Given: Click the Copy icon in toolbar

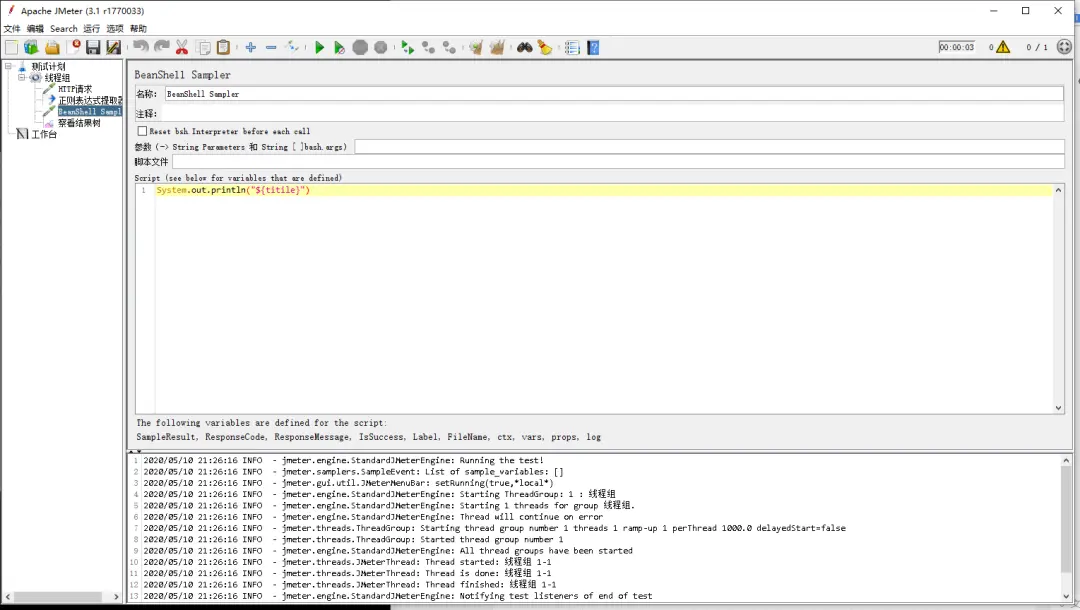Looking at the screenshot, I should tap(203, 48).
